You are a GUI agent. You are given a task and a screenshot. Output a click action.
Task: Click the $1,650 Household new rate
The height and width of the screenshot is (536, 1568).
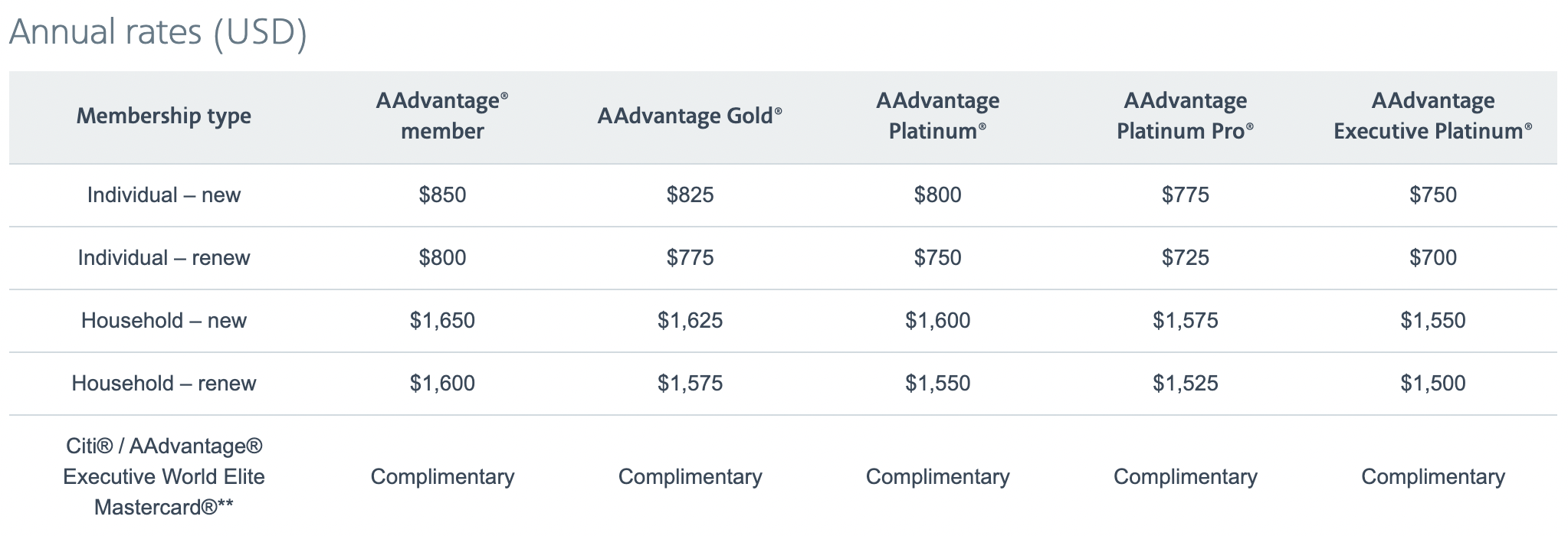tap(442, 321)
